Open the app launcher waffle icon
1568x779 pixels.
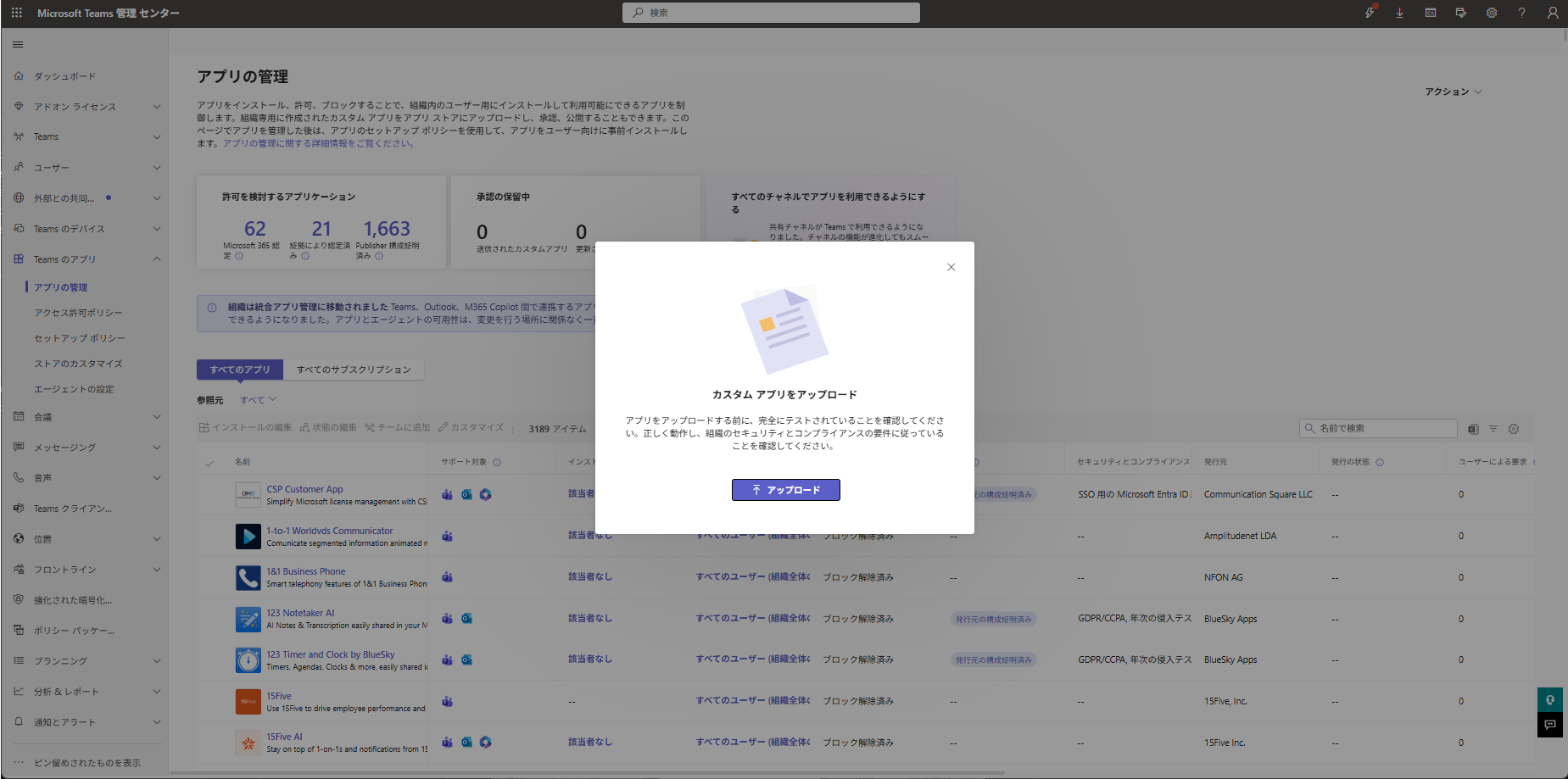pyautogui.click(x=17, y=13)
